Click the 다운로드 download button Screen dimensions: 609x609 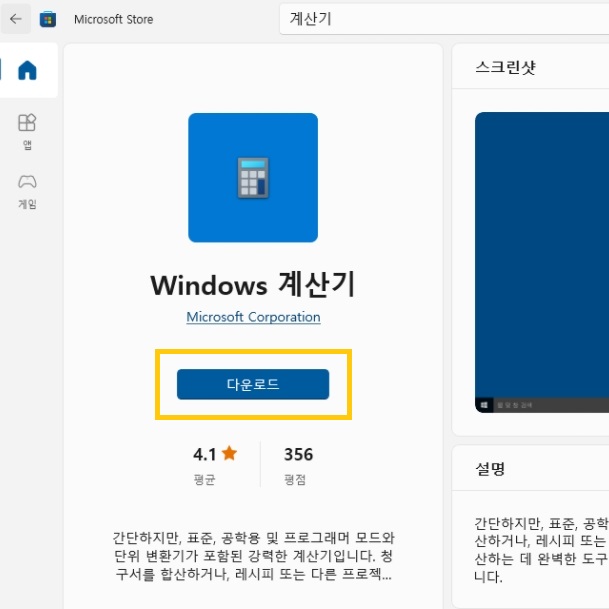(253, 384)
